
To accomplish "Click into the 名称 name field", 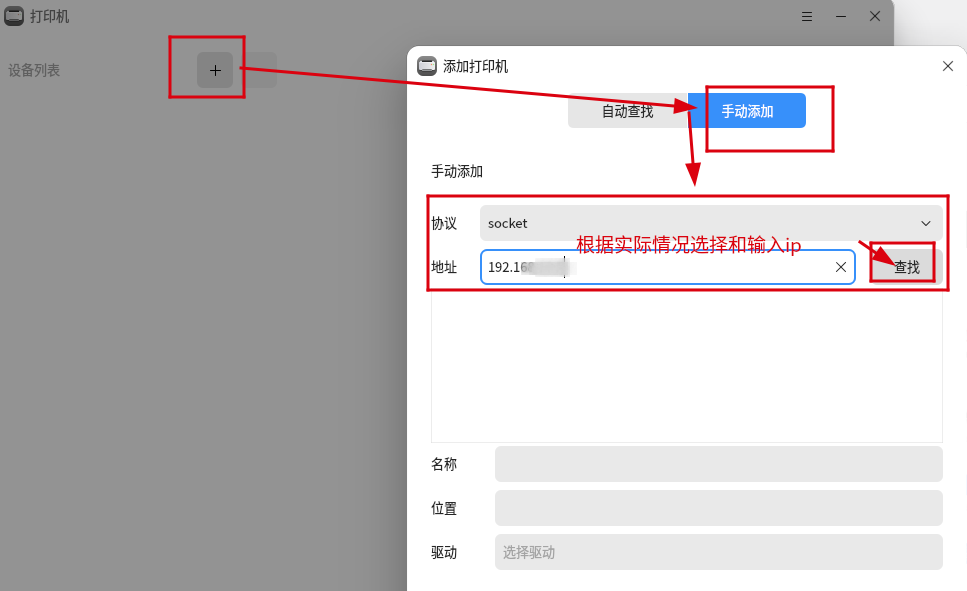I will click(718, 464).
